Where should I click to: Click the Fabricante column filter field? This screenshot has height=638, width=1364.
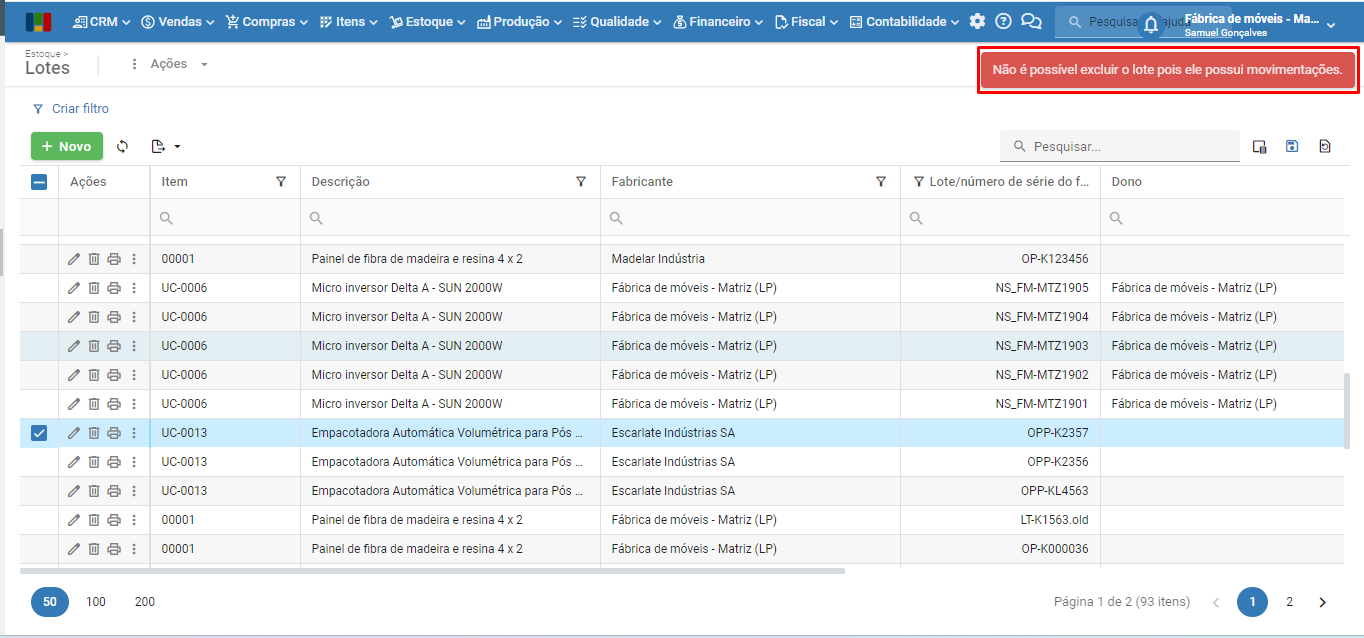pyautogui.click(x=750, y=218)
